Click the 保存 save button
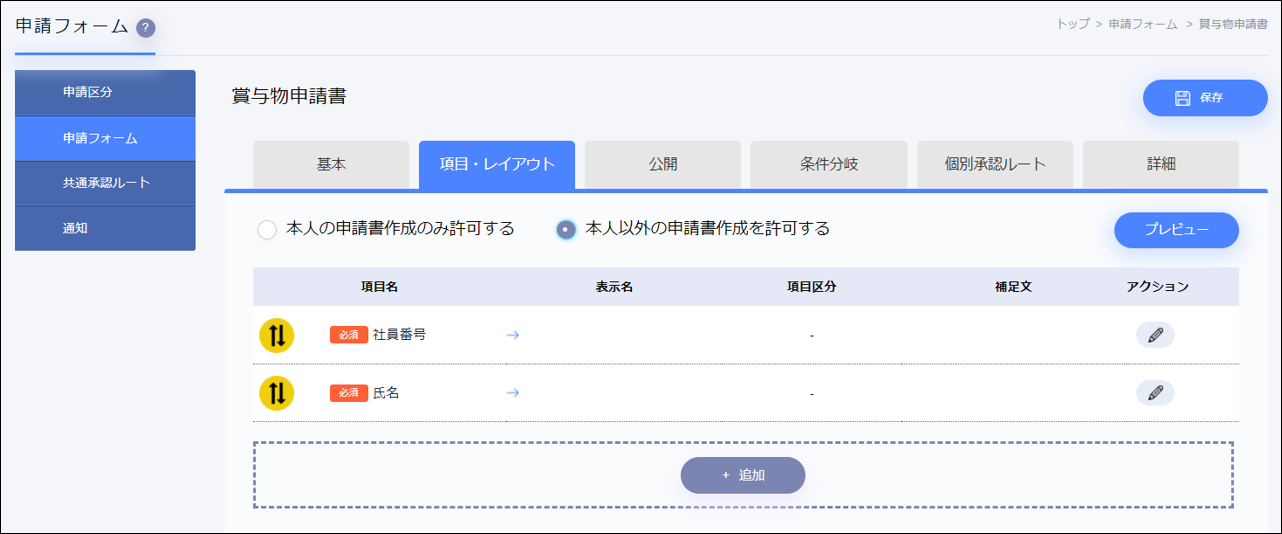Viewport: 1282px width, 534px height. coord(1205,98)
